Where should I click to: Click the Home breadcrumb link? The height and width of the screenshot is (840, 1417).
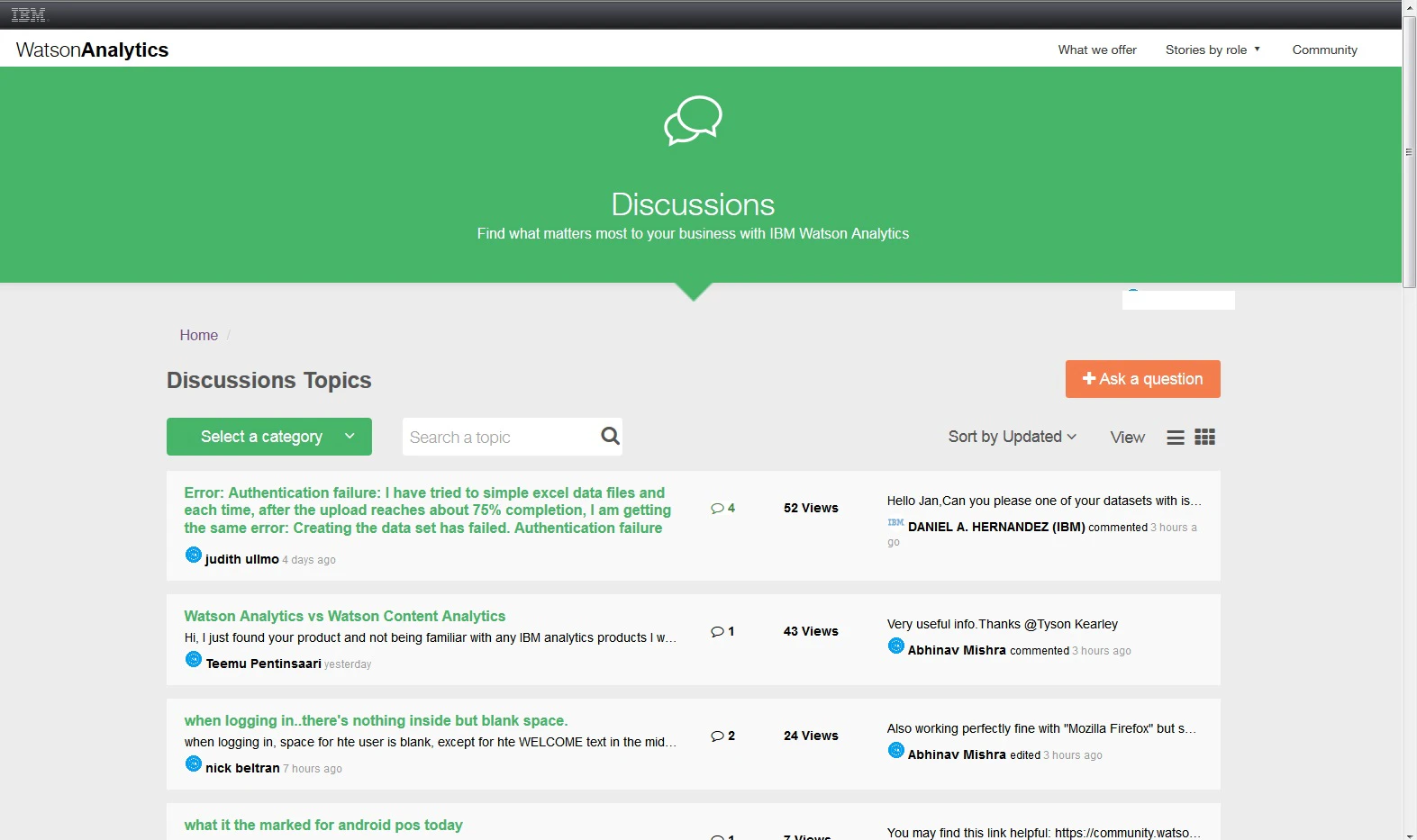point(199,335)
